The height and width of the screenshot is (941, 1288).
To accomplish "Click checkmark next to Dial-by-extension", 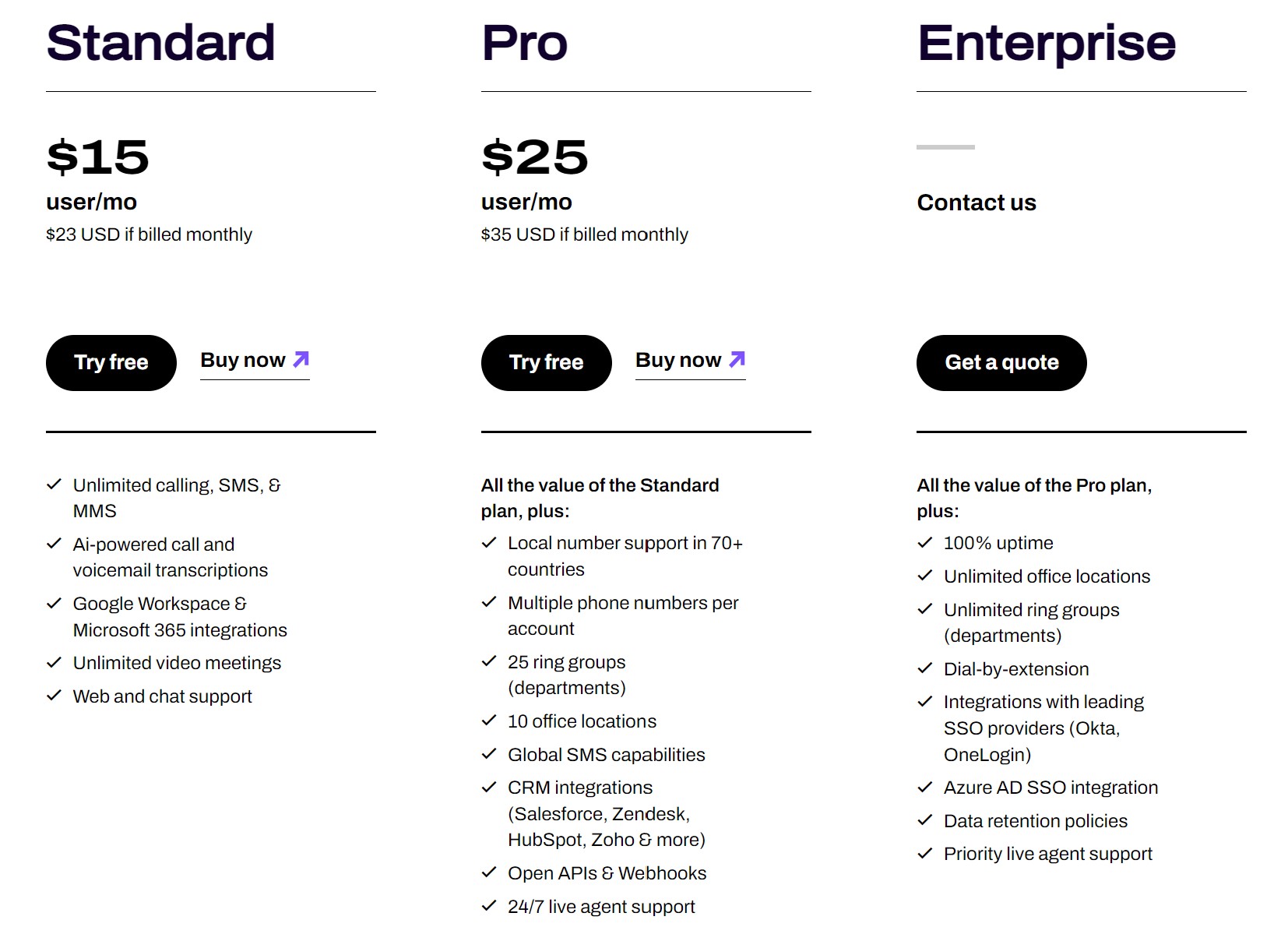I will tap(925, 668).
